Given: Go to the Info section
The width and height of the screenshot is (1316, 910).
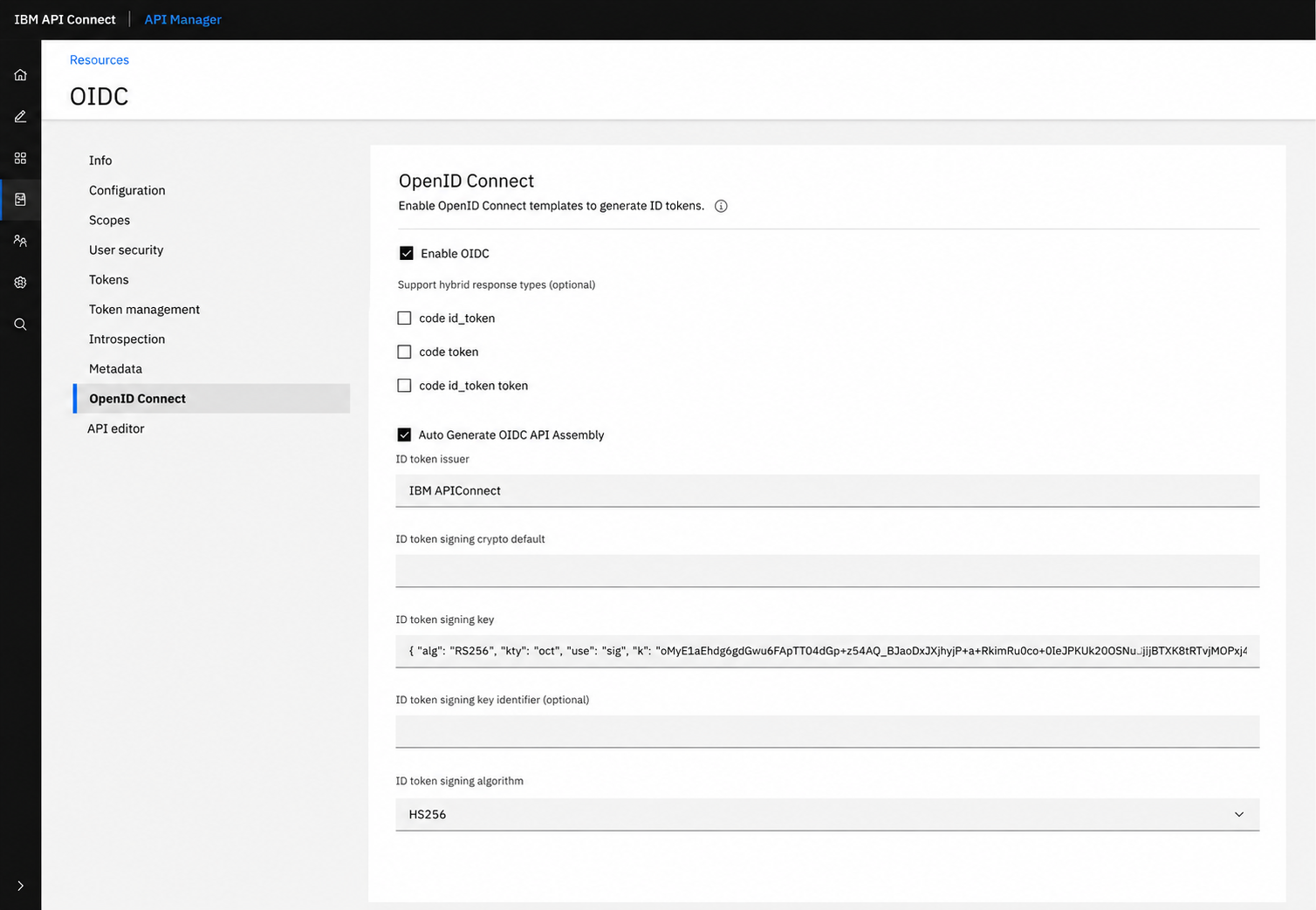Looking at the screenshot, I should pyautogui.click(x=100, y=161).
